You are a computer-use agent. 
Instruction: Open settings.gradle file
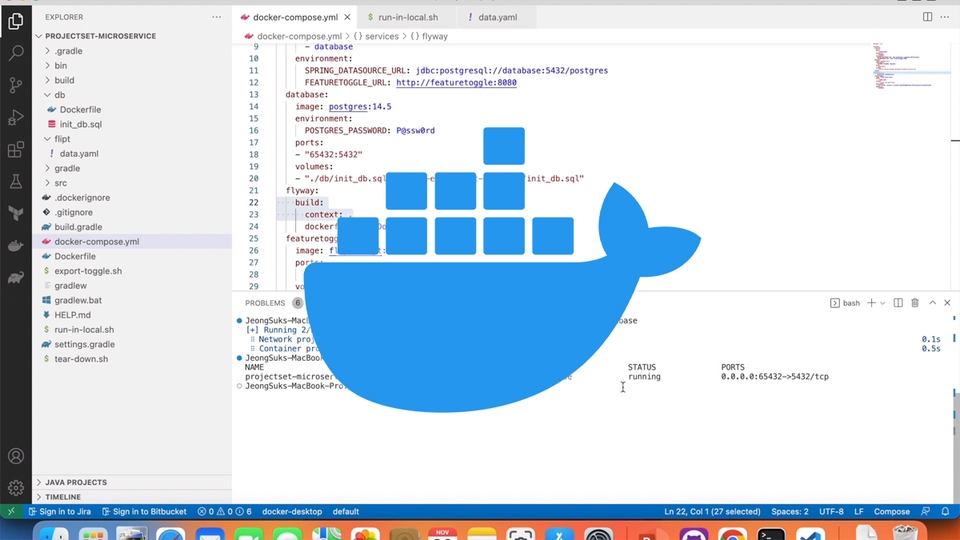click(84, 344)
